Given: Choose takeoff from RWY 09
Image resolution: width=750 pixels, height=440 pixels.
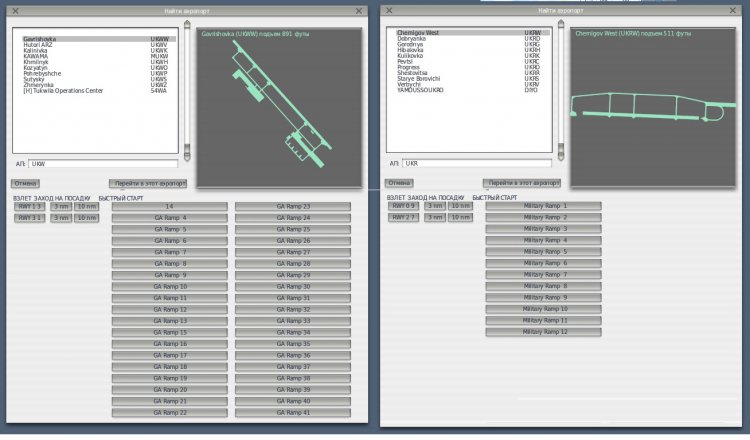Looking at the screenshot, I should coord(404,206).
